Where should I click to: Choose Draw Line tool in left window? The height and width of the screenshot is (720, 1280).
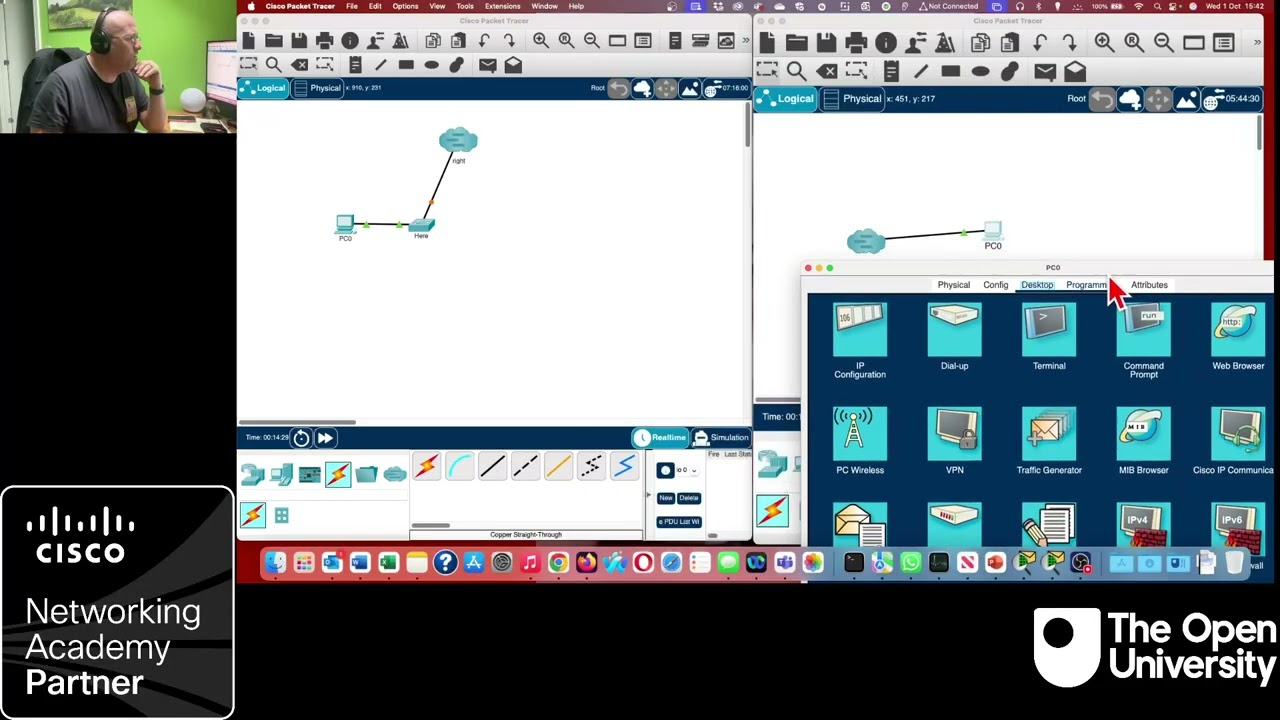click(x=380, y=65)
